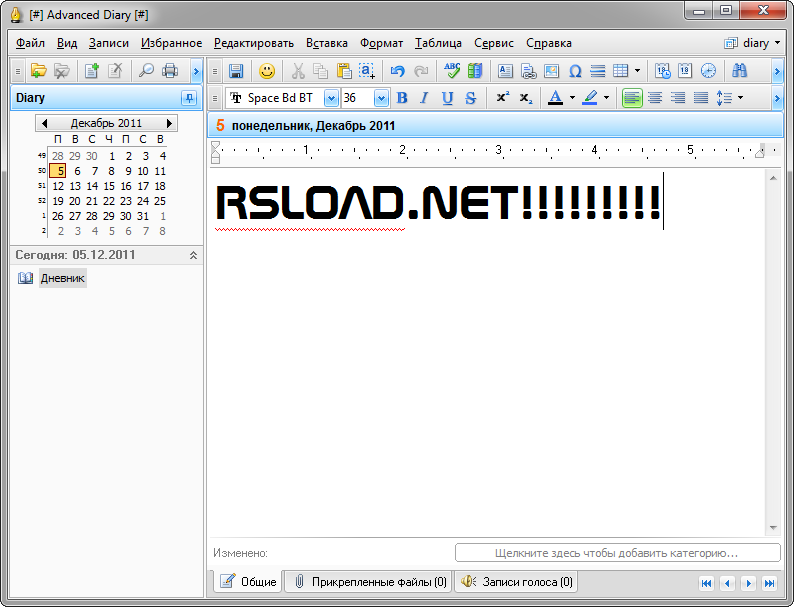Toggle bold formatting

[x=402, y=98]
